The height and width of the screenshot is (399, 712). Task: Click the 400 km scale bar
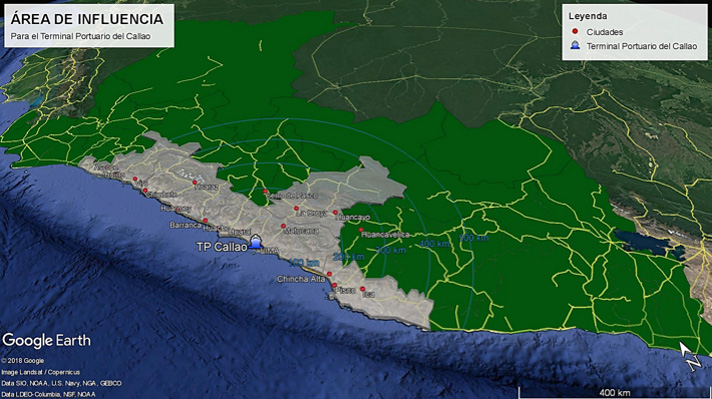click(614, 392)
